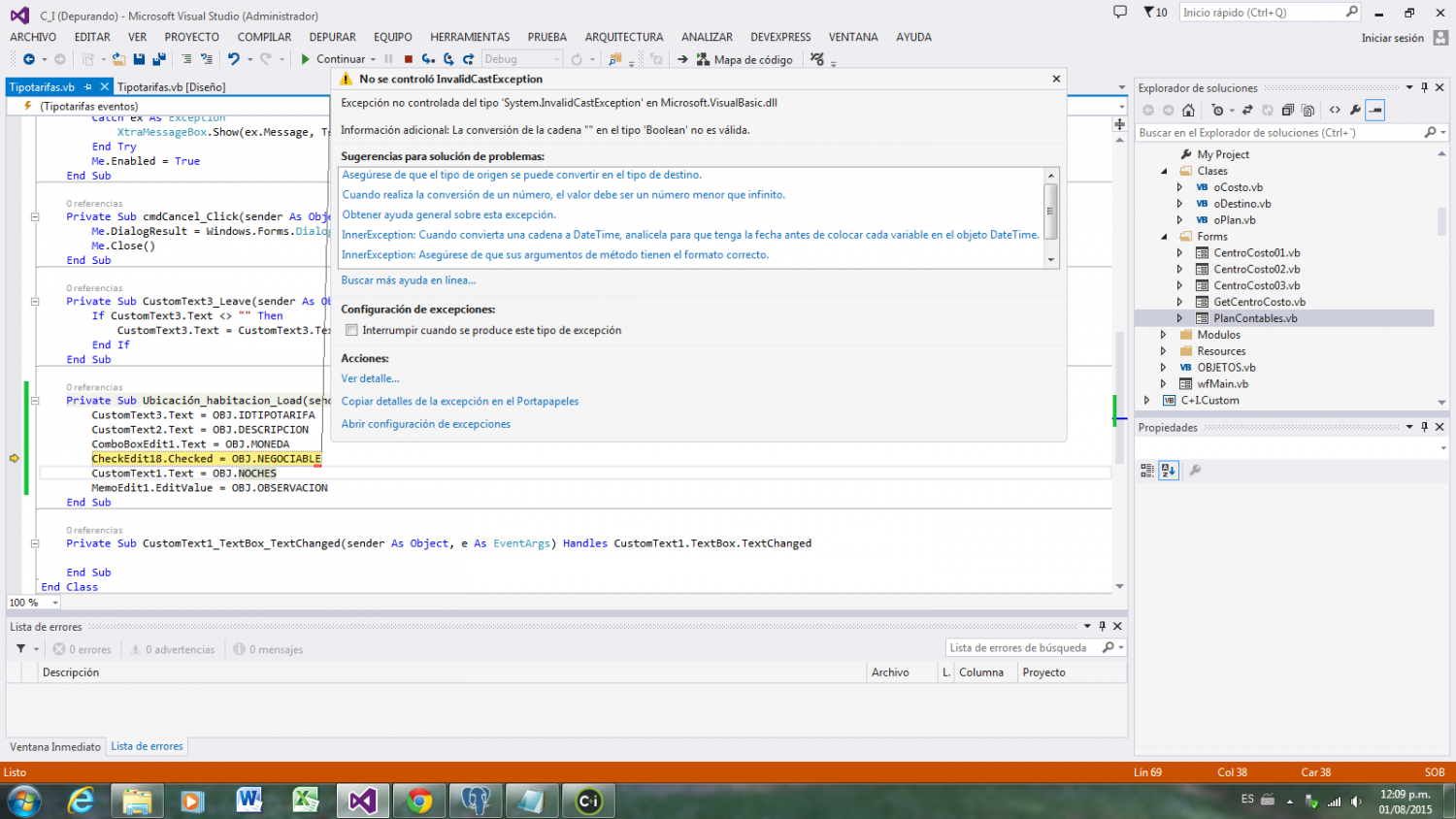Toggle the 0 advertencias filter button
Image resolution: width=1456 pixels, height=819 pixels.
point(174,649)
